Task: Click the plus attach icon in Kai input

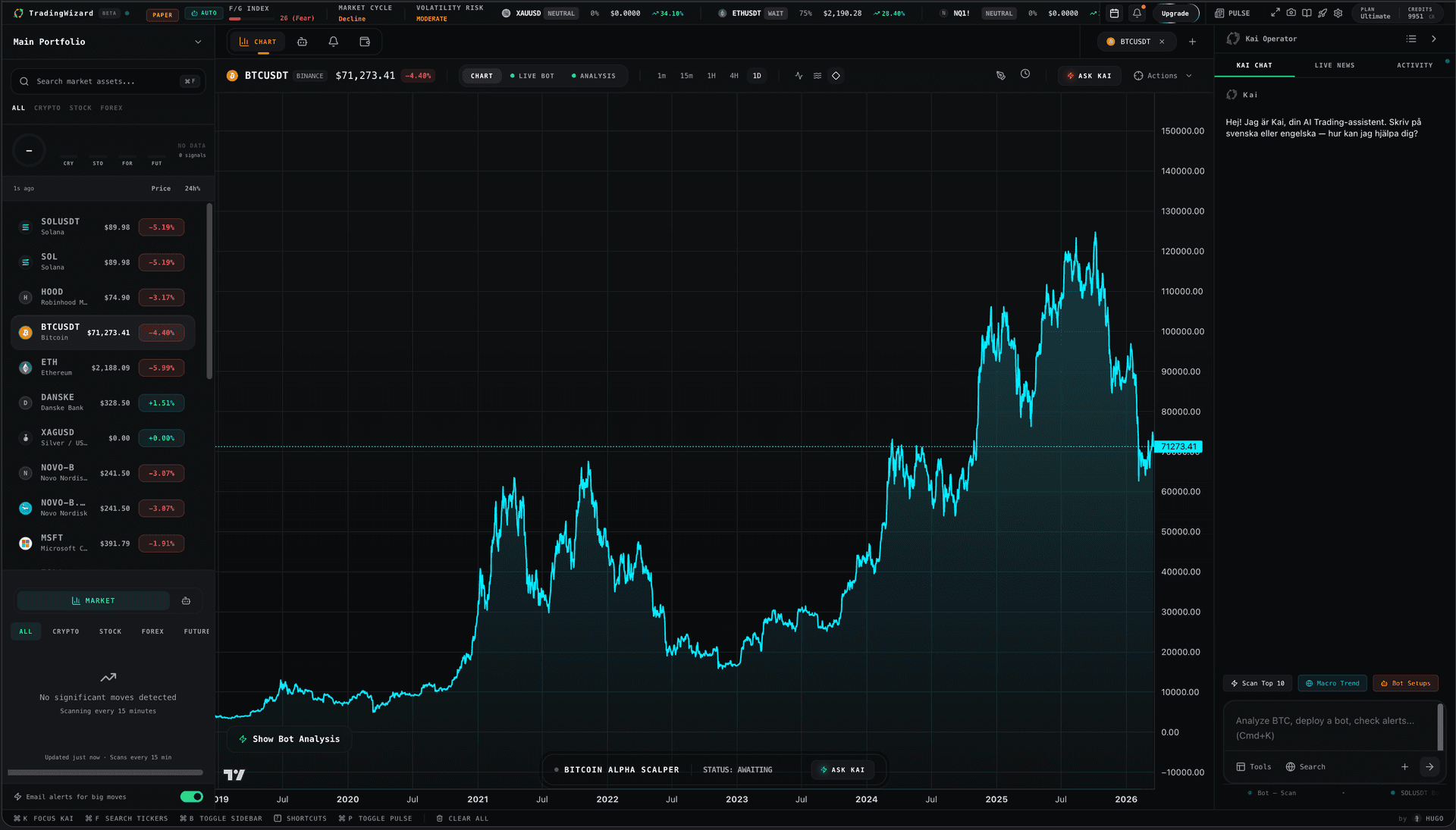Action: click(x=1404, y=767)
